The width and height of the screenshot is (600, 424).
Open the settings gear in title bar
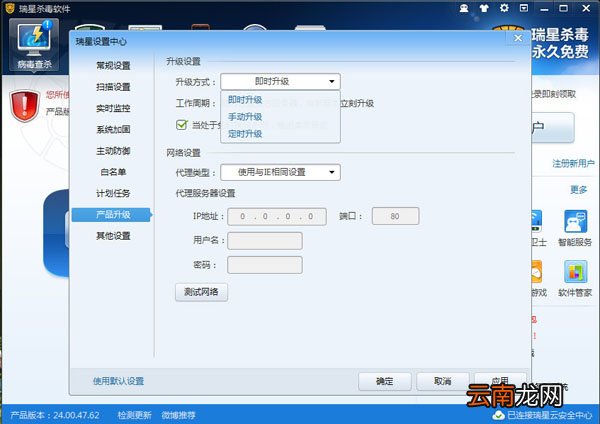(x=504, y=8)
